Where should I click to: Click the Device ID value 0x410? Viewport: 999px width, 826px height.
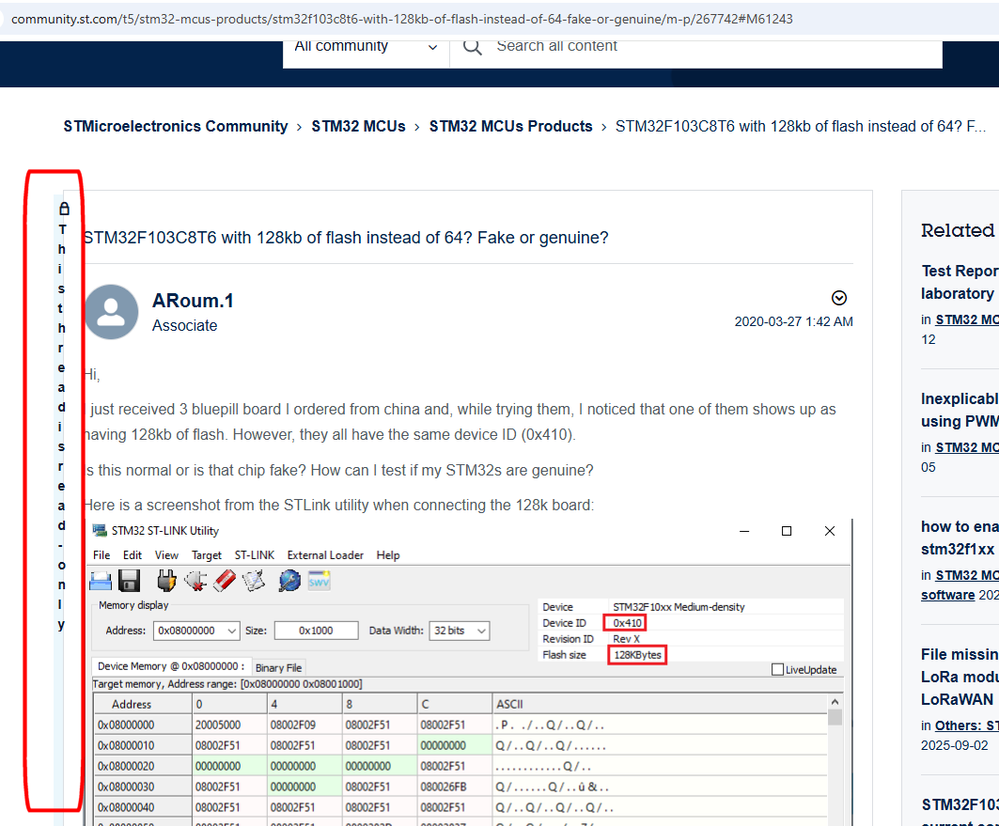(628, 623)
